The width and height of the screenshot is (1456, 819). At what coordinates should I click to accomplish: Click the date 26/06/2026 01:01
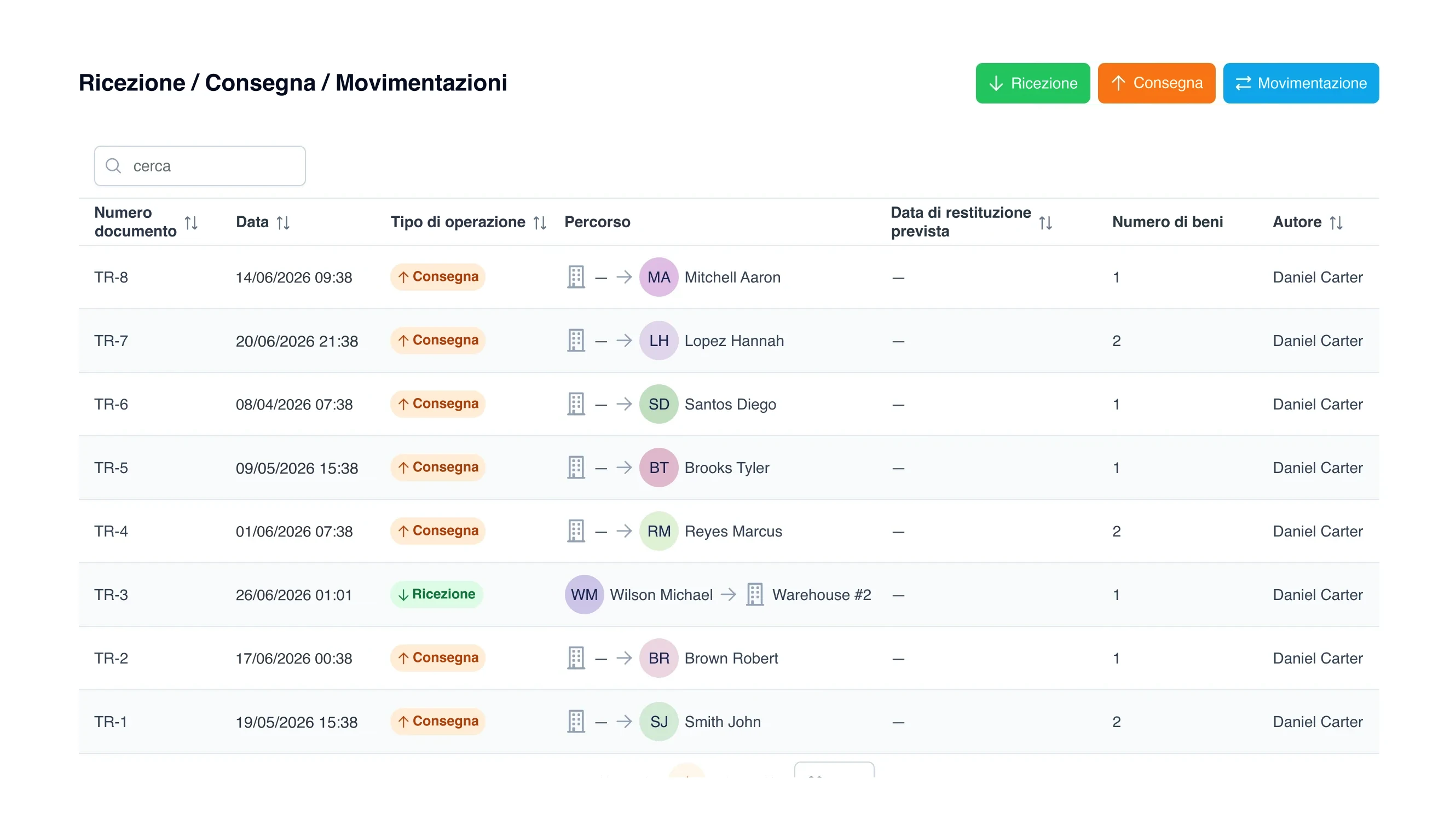293,595
